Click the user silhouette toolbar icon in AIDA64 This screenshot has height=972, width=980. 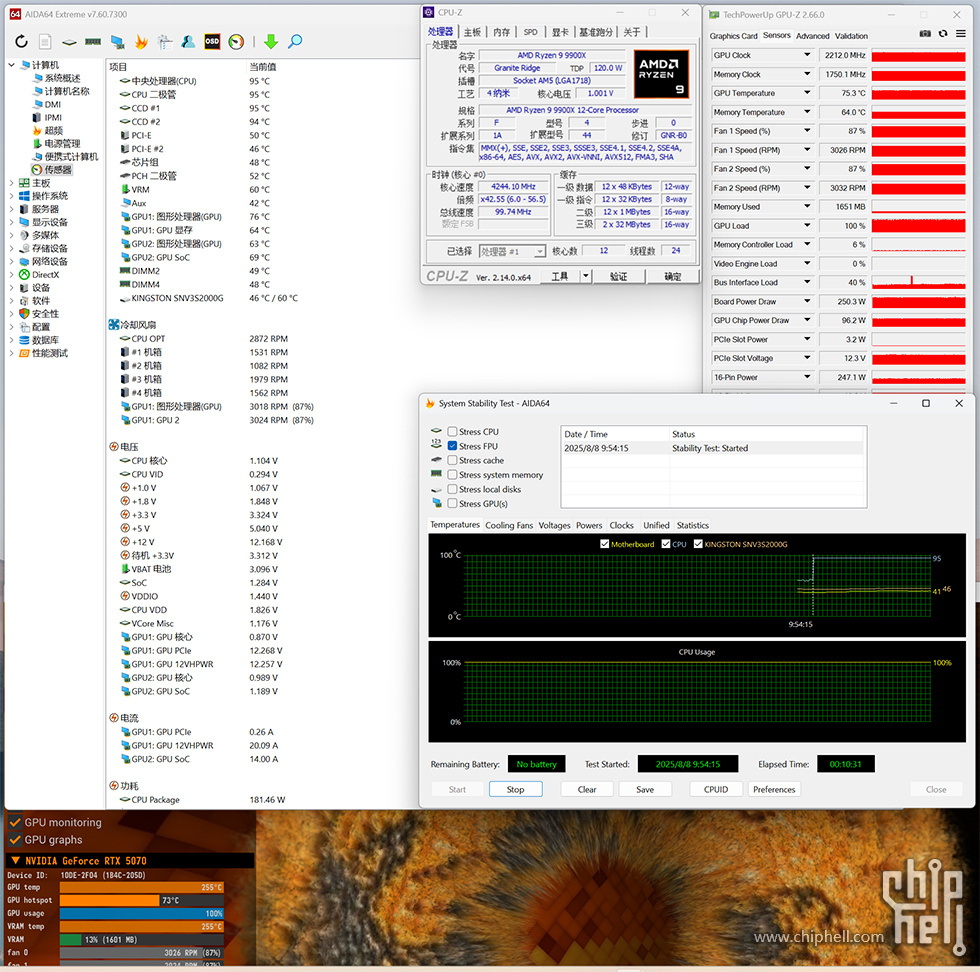[188, 42]
